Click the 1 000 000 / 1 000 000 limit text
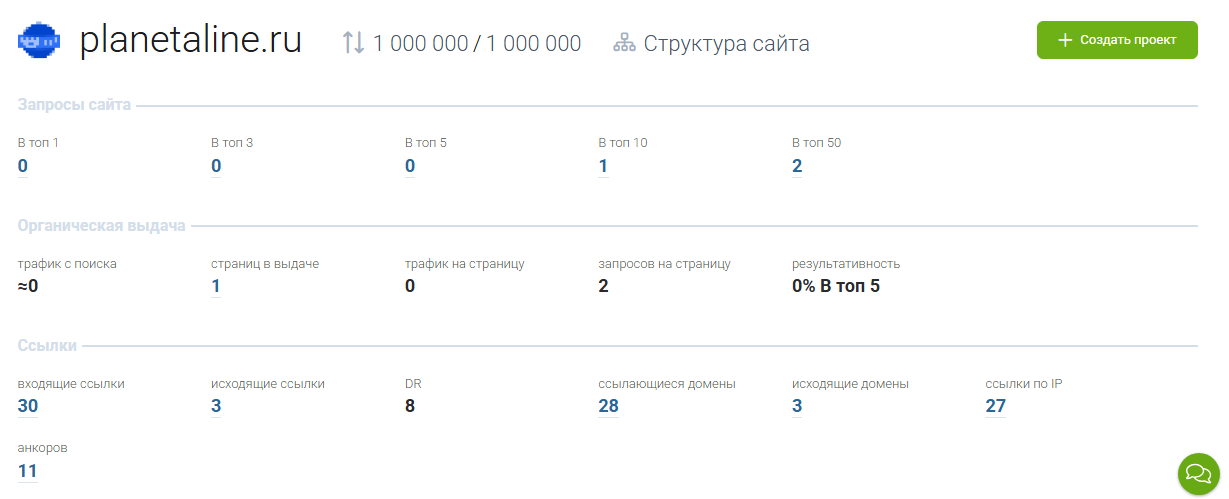Viewport: 1229px width, 499px height. 477,44
